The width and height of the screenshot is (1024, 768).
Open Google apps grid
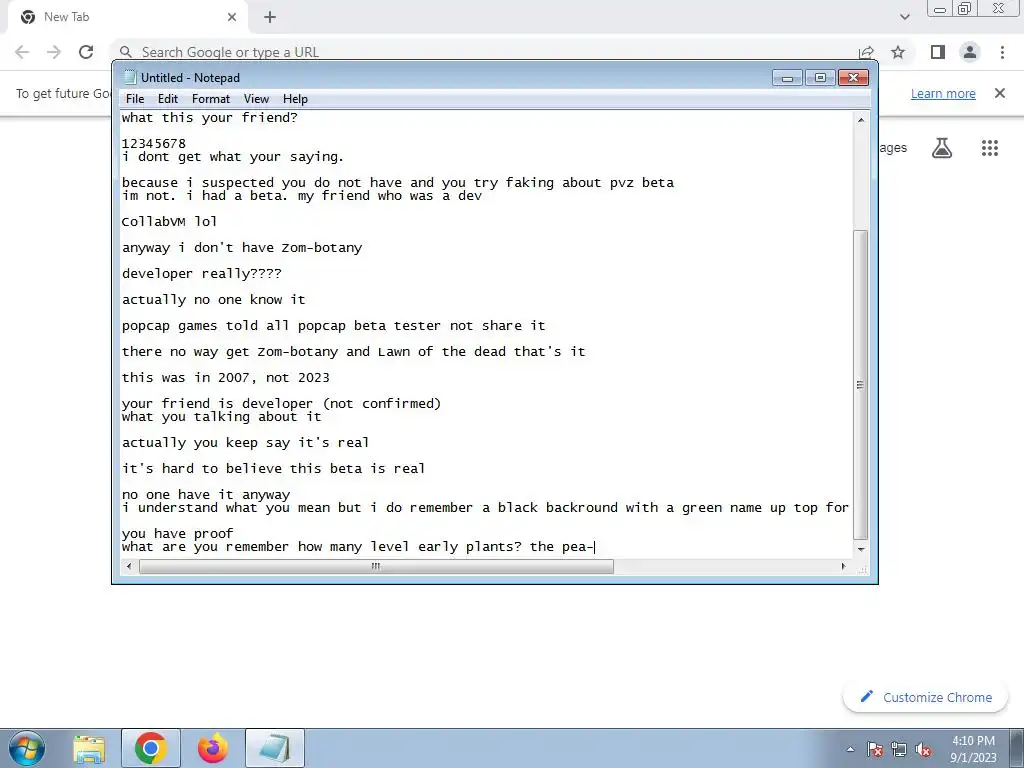[x=990, y=148]
